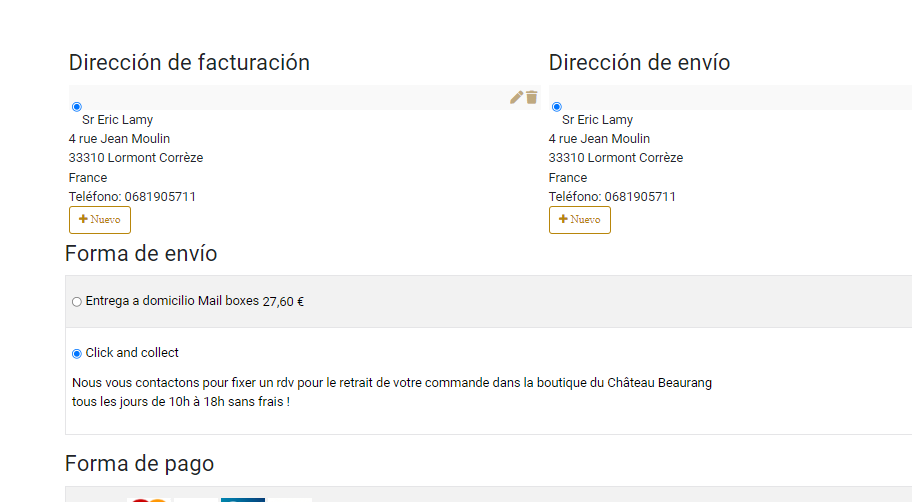Click France under billing address
The height and width of the screenshot is (502, 912).
[88, 177]
